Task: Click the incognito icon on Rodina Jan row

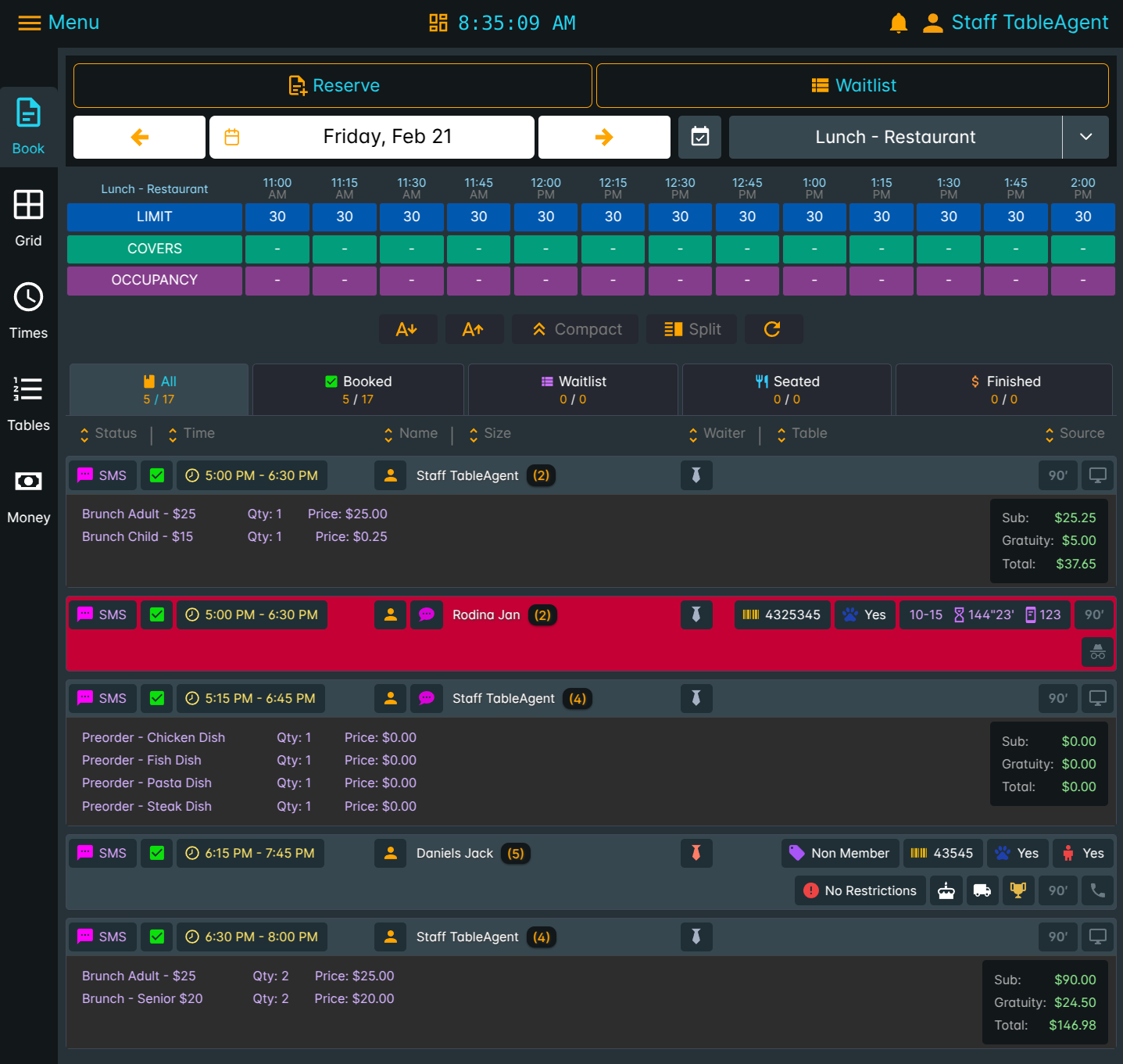Action: [1097, 651]
